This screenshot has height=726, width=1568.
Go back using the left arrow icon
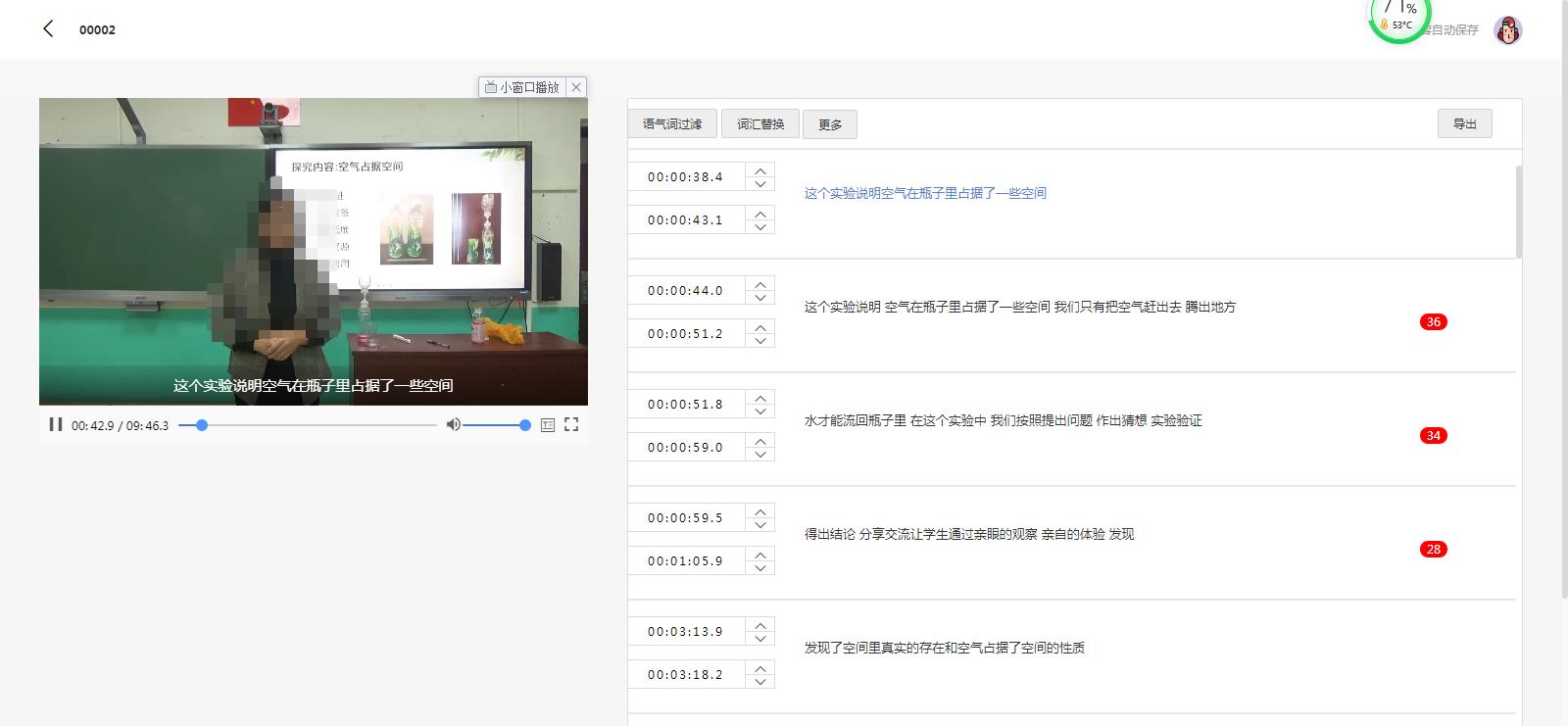point(48,28)
